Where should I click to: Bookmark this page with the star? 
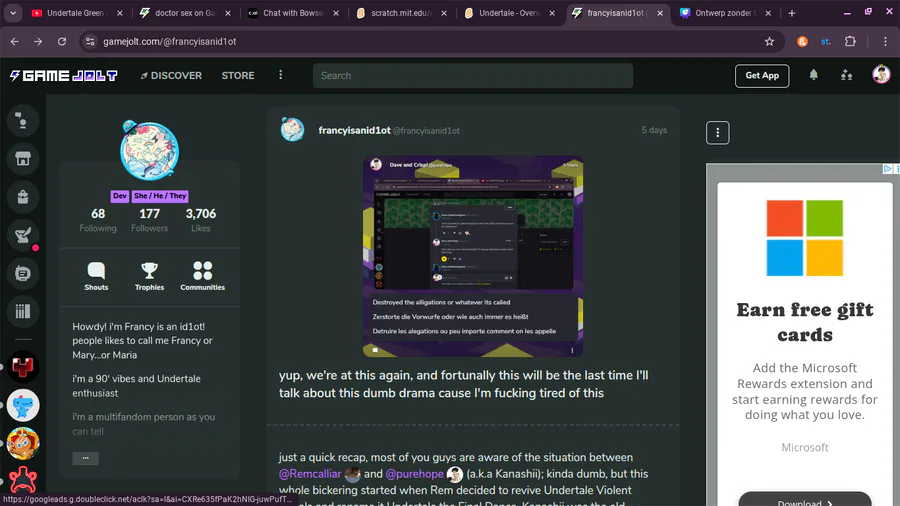(769, 41)
